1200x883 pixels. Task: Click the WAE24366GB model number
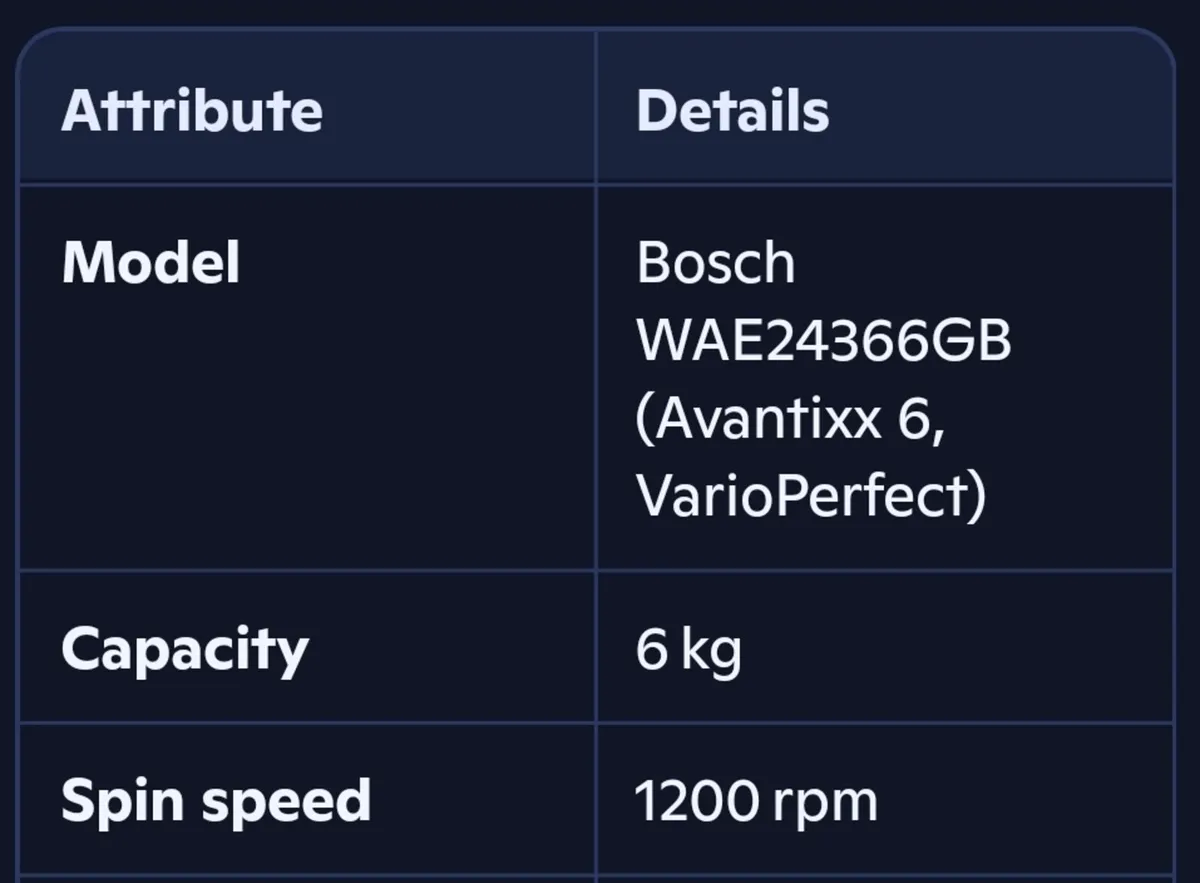click(x=824, y=341)
